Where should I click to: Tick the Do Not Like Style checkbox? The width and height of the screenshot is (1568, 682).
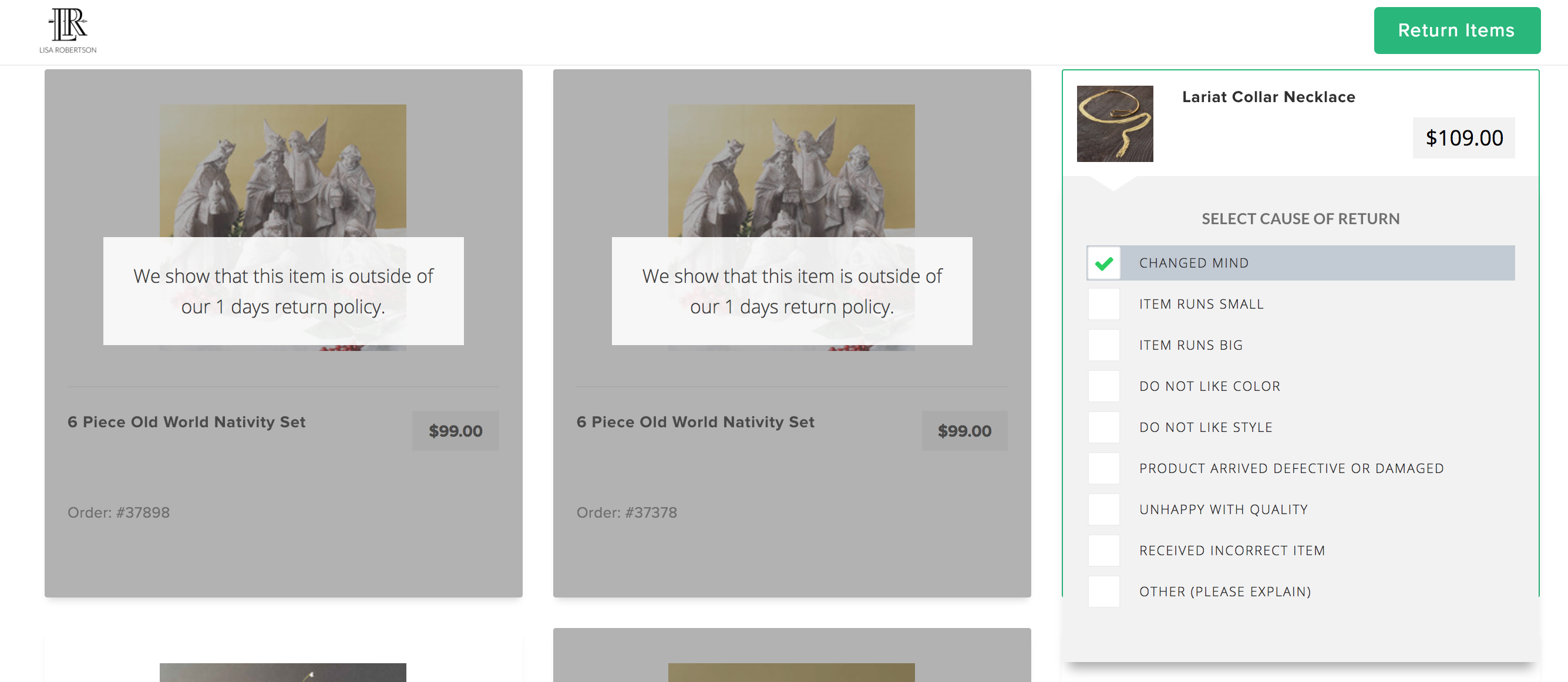pos(1103,428)
